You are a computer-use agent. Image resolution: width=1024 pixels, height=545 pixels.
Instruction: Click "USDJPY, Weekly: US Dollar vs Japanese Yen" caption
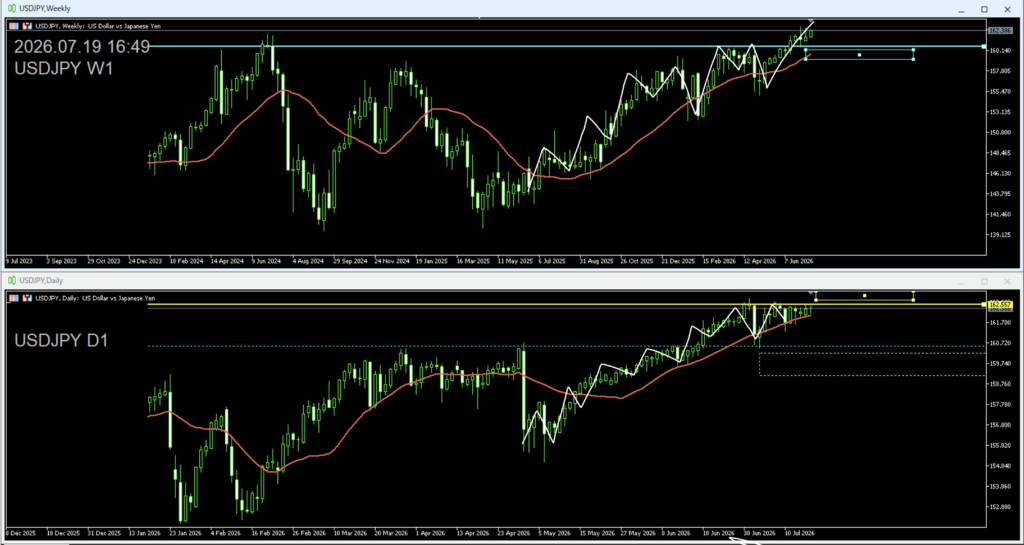[98, 26]
